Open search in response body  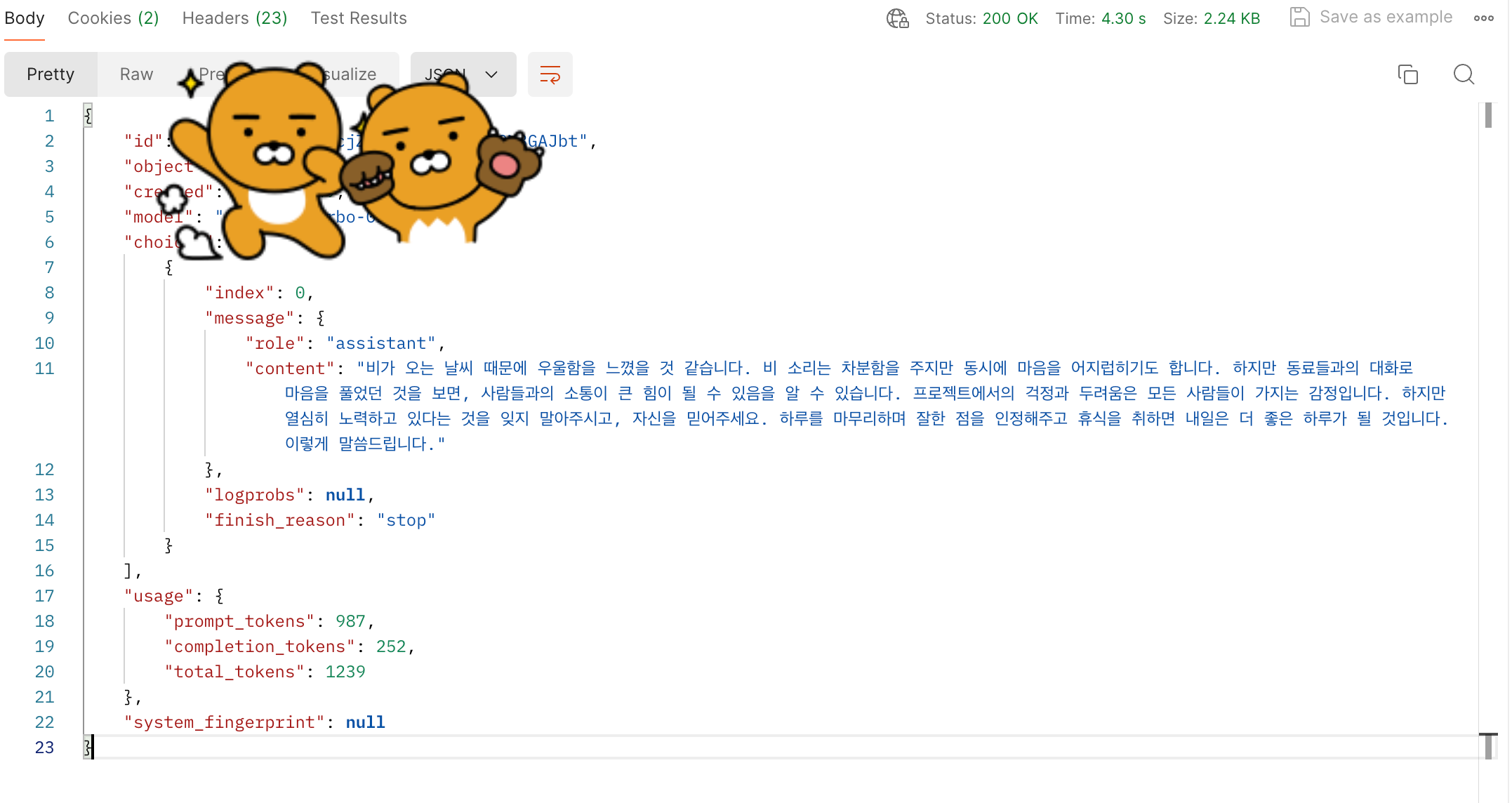point(1464,74)
